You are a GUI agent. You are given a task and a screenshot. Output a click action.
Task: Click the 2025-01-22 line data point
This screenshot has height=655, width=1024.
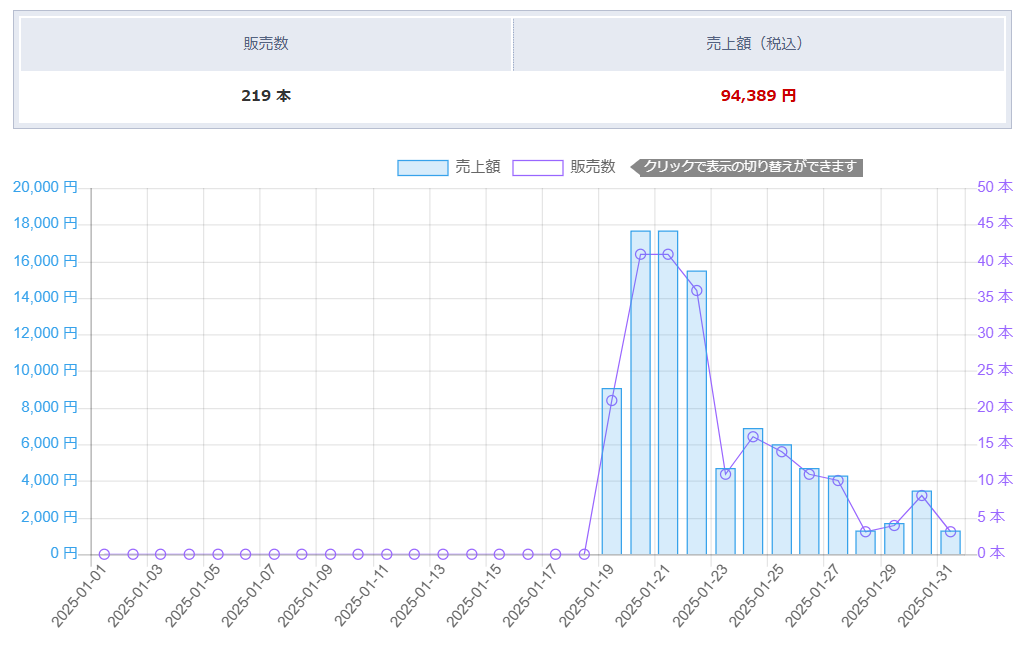(x=697, y=291)
